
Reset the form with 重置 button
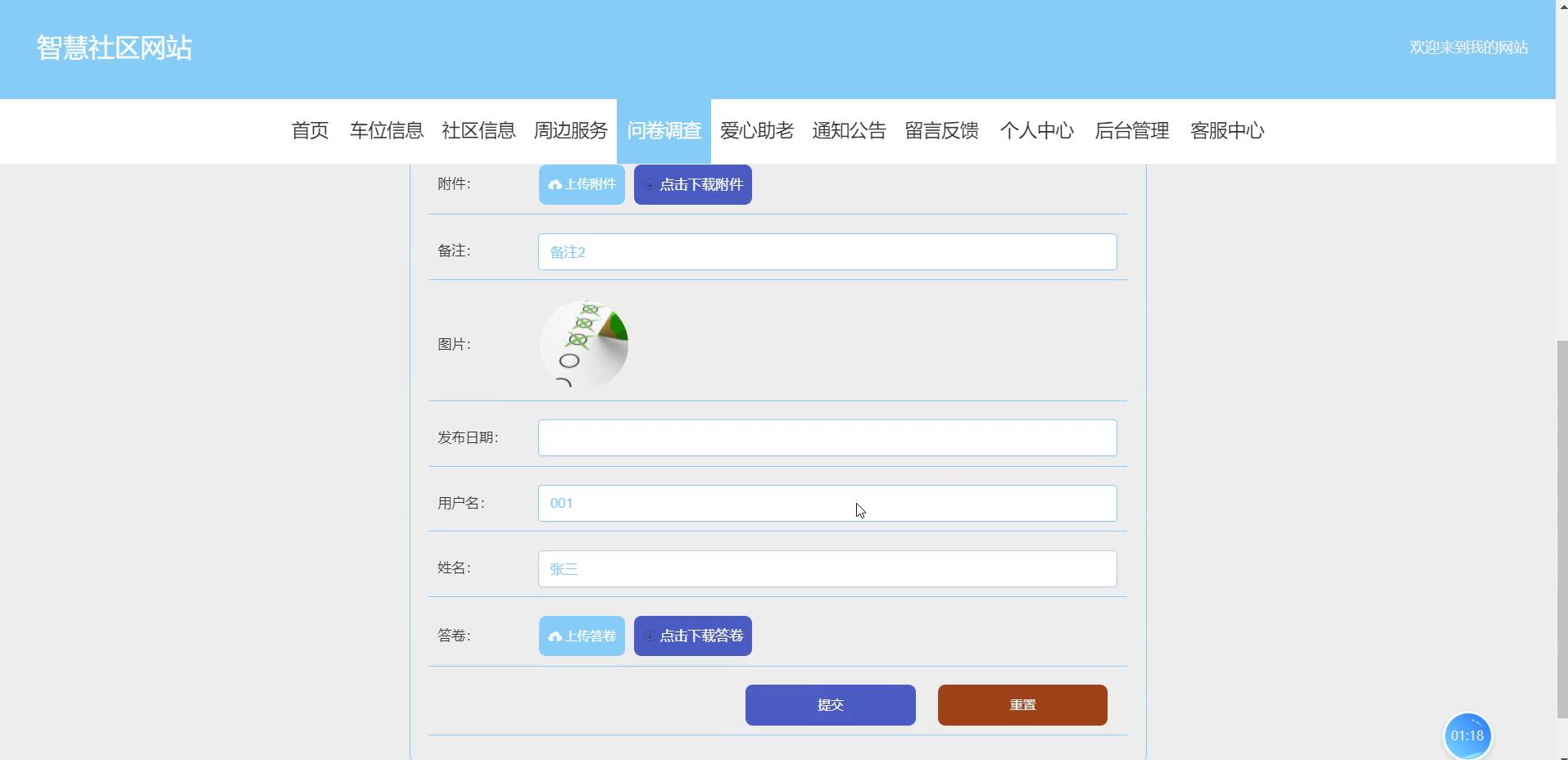[1022, 705]
